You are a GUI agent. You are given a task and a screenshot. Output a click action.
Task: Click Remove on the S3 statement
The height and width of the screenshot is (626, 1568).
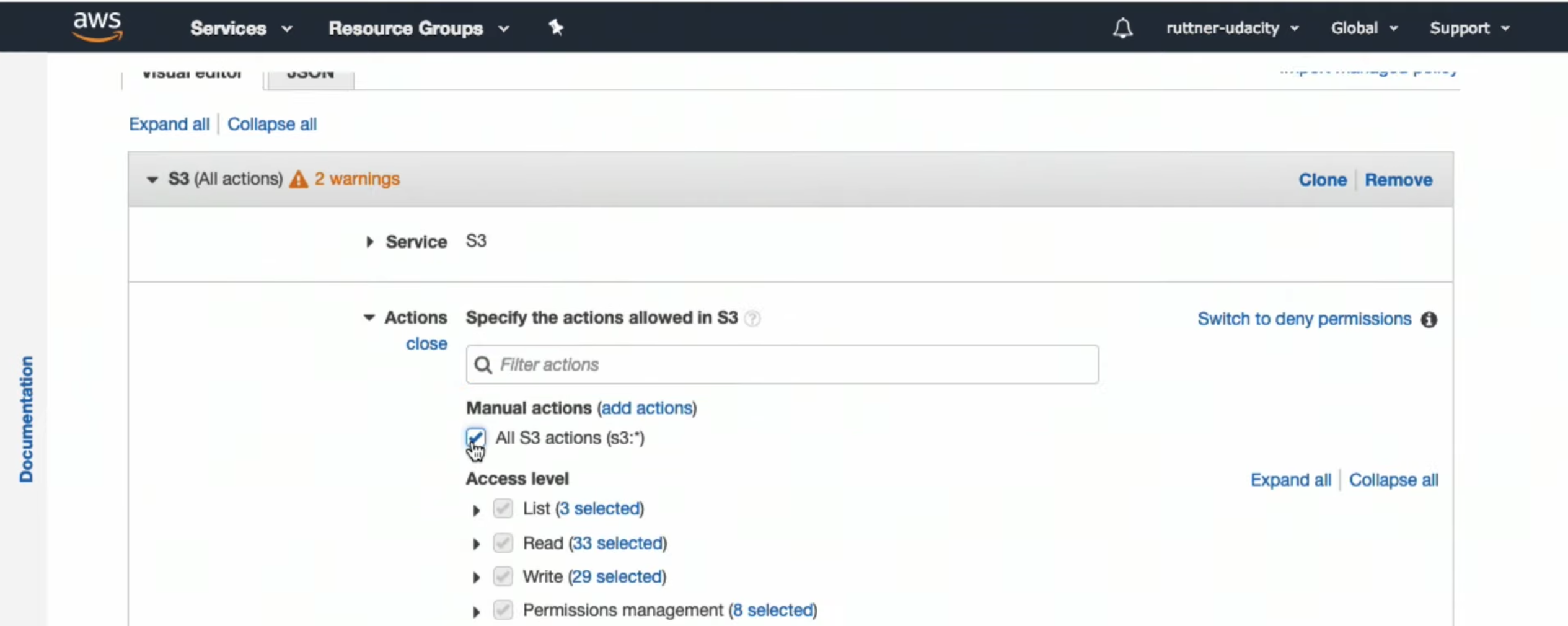[x=1399, y=180]
